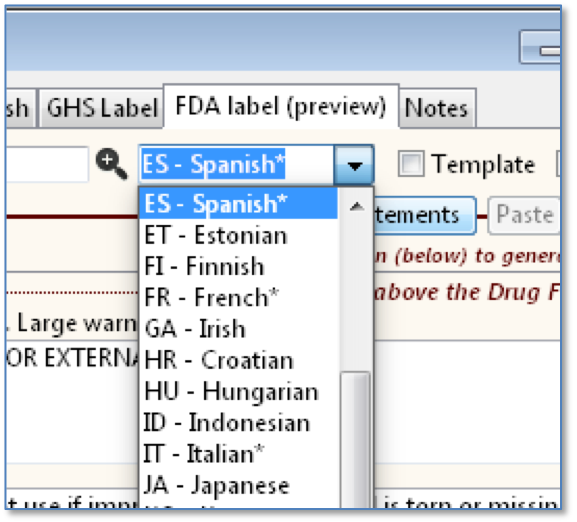Select the FDA label (preview) tab
The width and height of the screenshot is (577, 522).
pyautogui.click(x=281, y=106)
